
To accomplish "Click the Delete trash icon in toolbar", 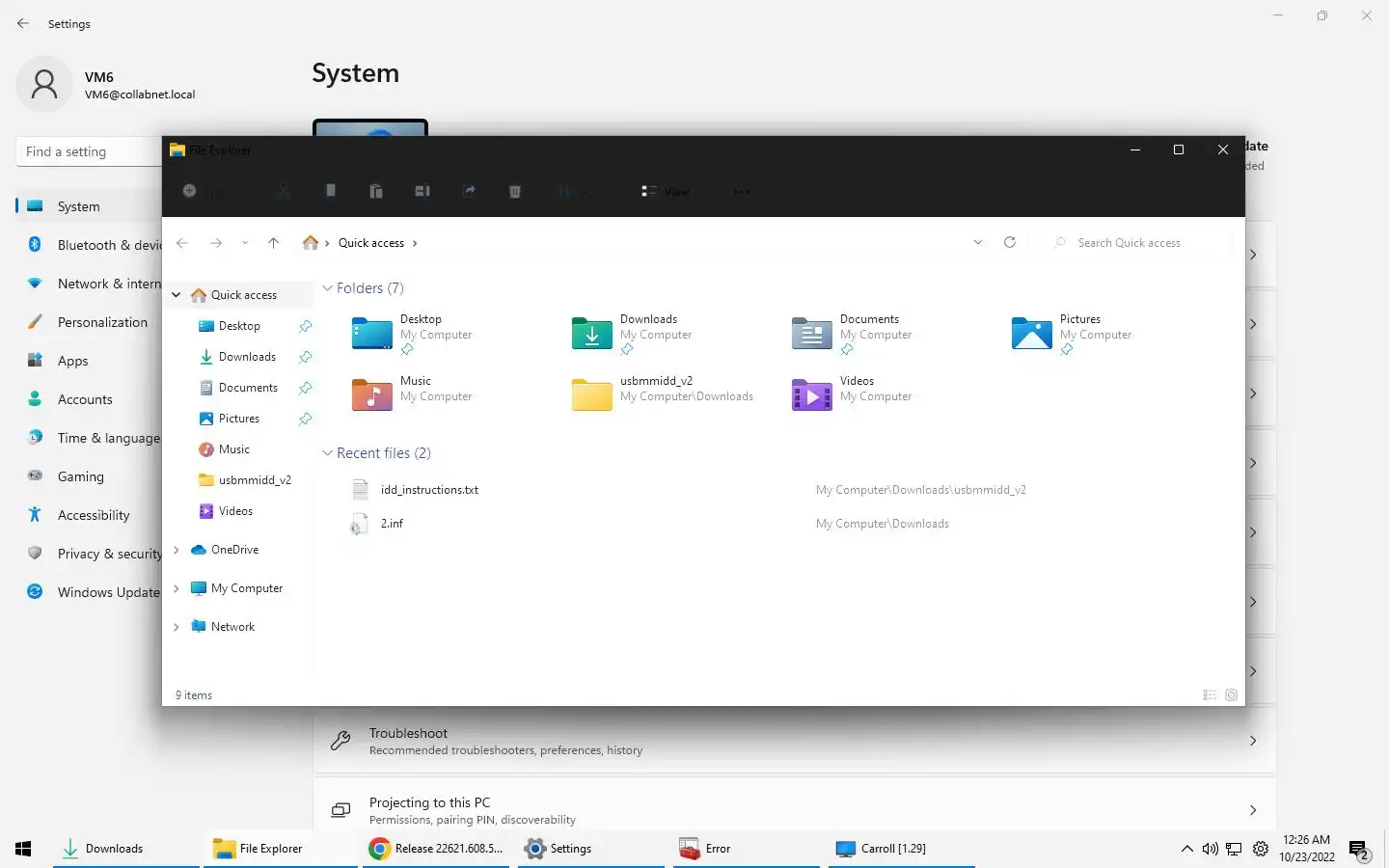I will 515,191.
